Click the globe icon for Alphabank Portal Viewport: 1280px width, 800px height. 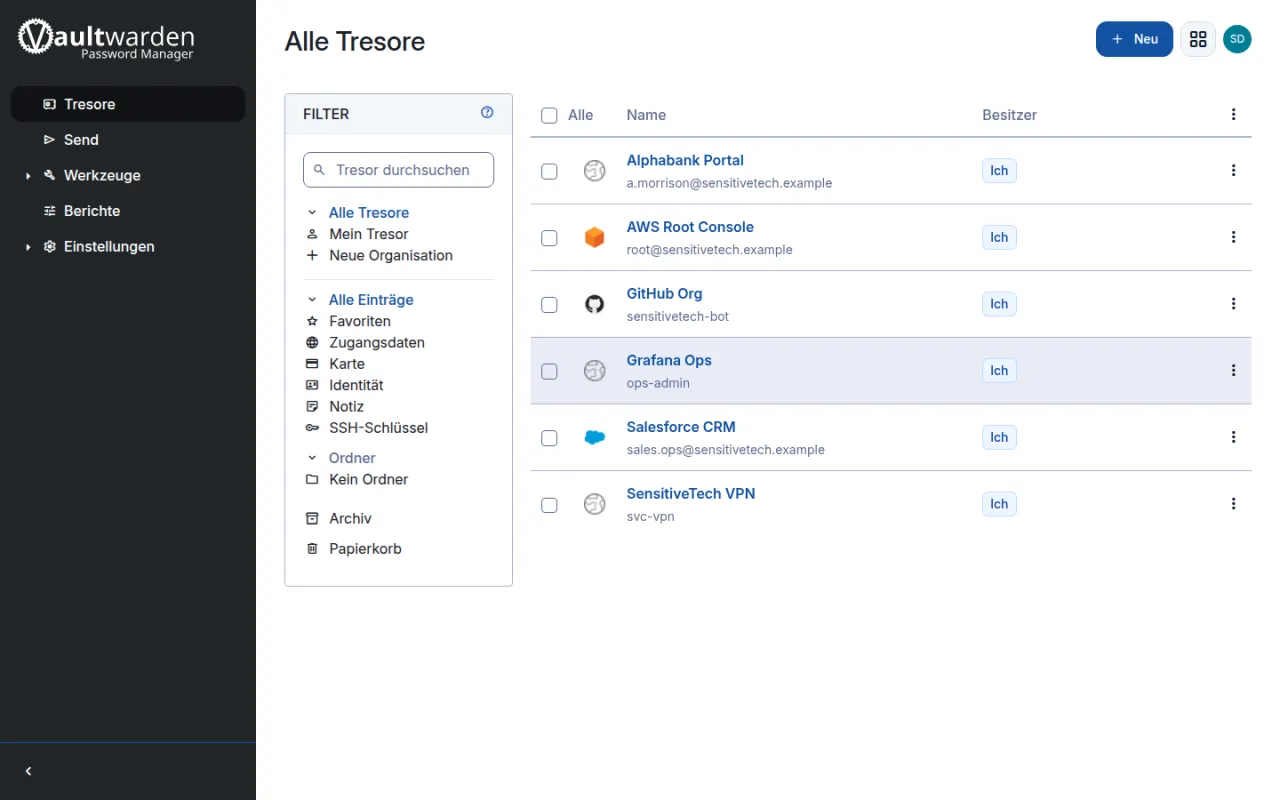tap(594, 171)
